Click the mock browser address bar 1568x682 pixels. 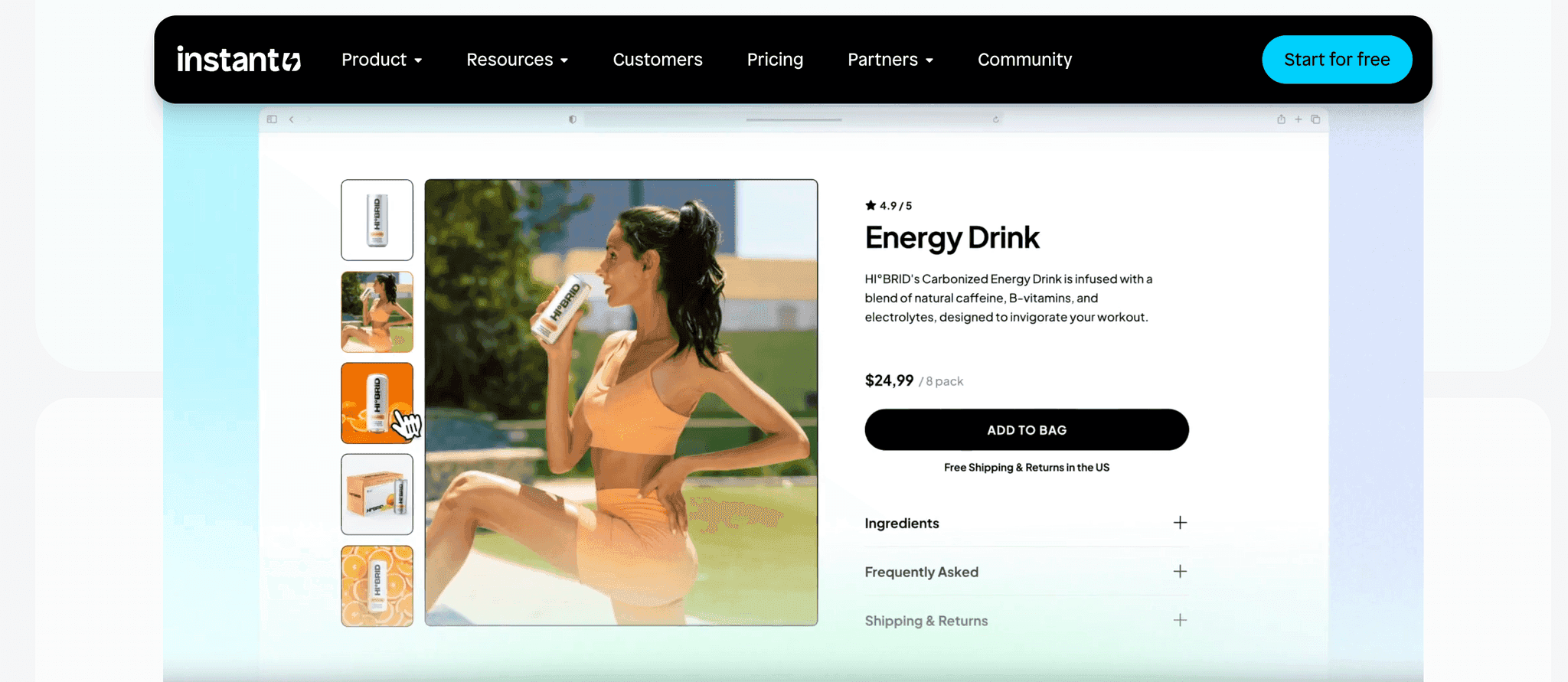click(794, 119)
